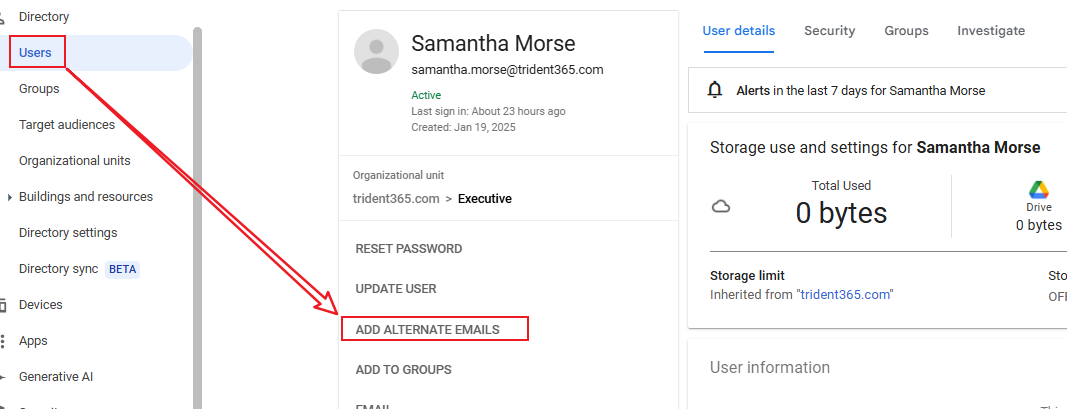This screenshot has width=1067, height=409.
Task: Click RESET PASSWORD
Action: click(408, 249)
